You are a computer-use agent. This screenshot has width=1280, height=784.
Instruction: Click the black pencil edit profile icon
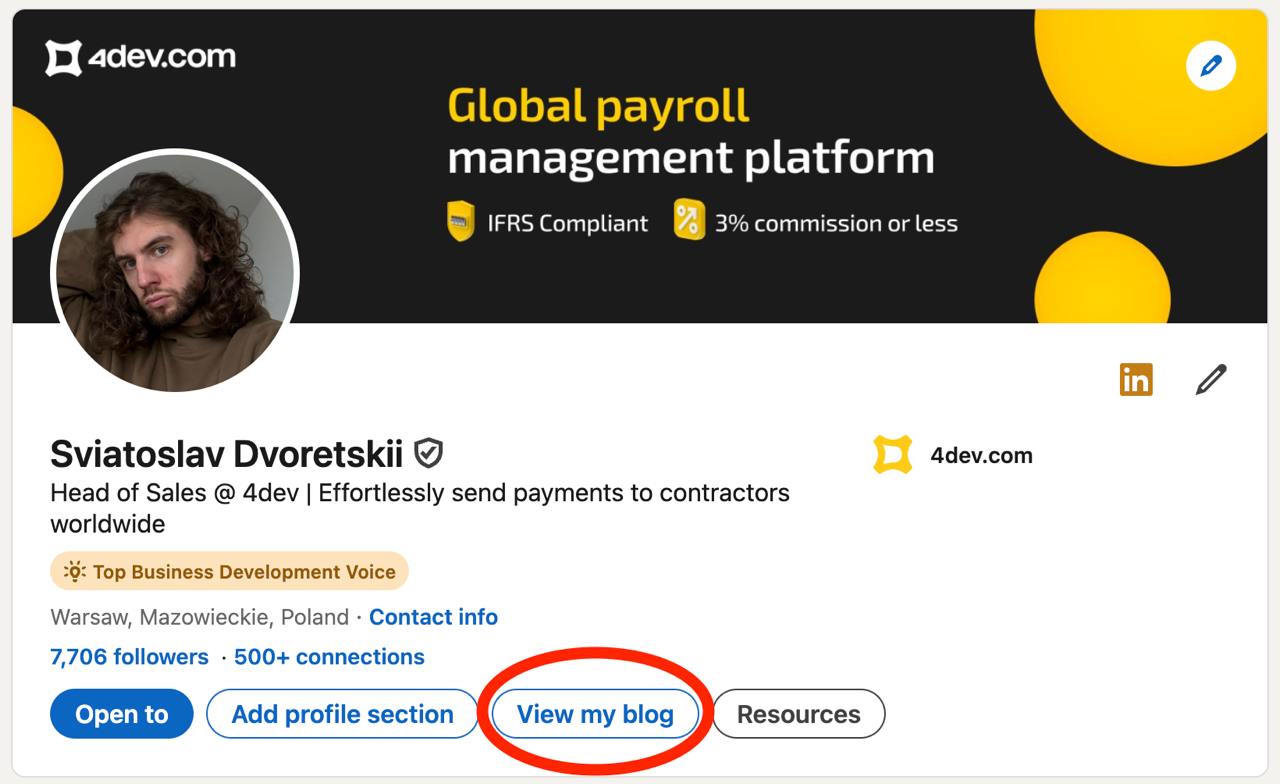click(1210, 380)
